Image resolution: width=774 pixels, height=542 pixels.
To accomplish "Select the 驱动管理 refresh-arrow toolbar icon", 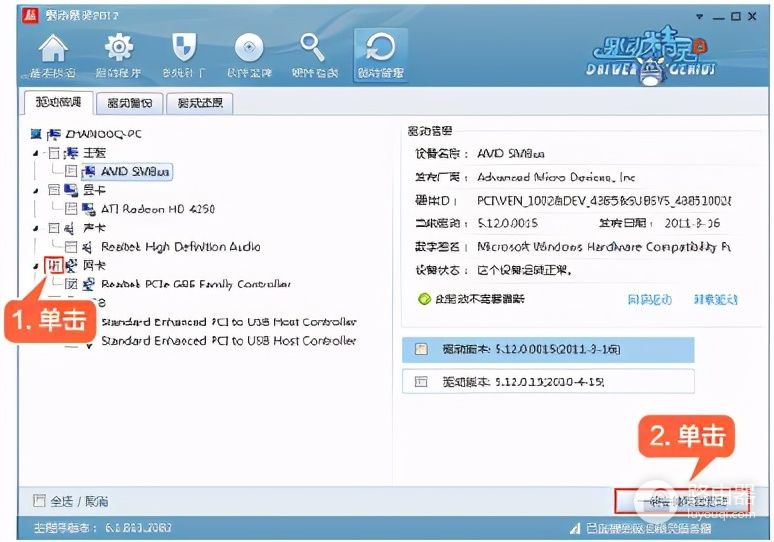I will point(380,54).
